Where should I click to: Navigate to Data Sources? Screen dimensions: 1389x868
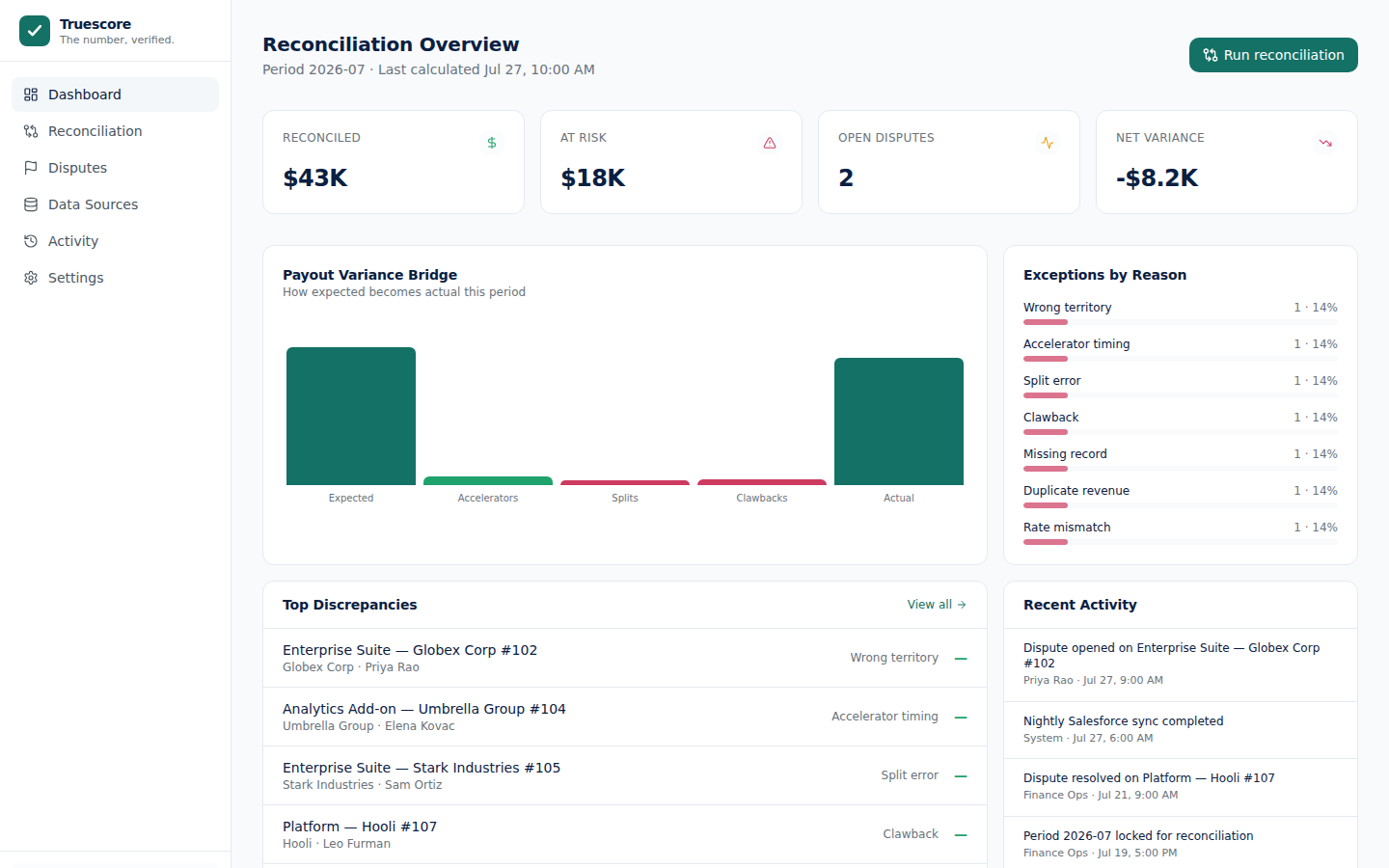click(115, 204)
